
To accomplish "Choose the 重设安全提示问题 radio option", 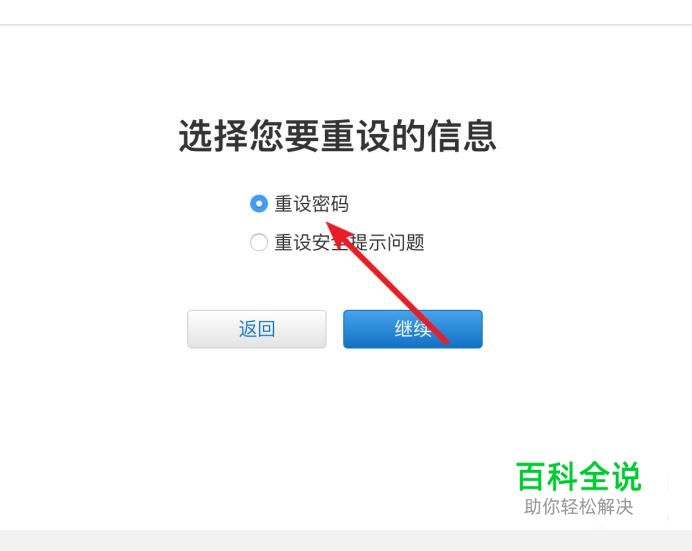I will pos(259,242).
